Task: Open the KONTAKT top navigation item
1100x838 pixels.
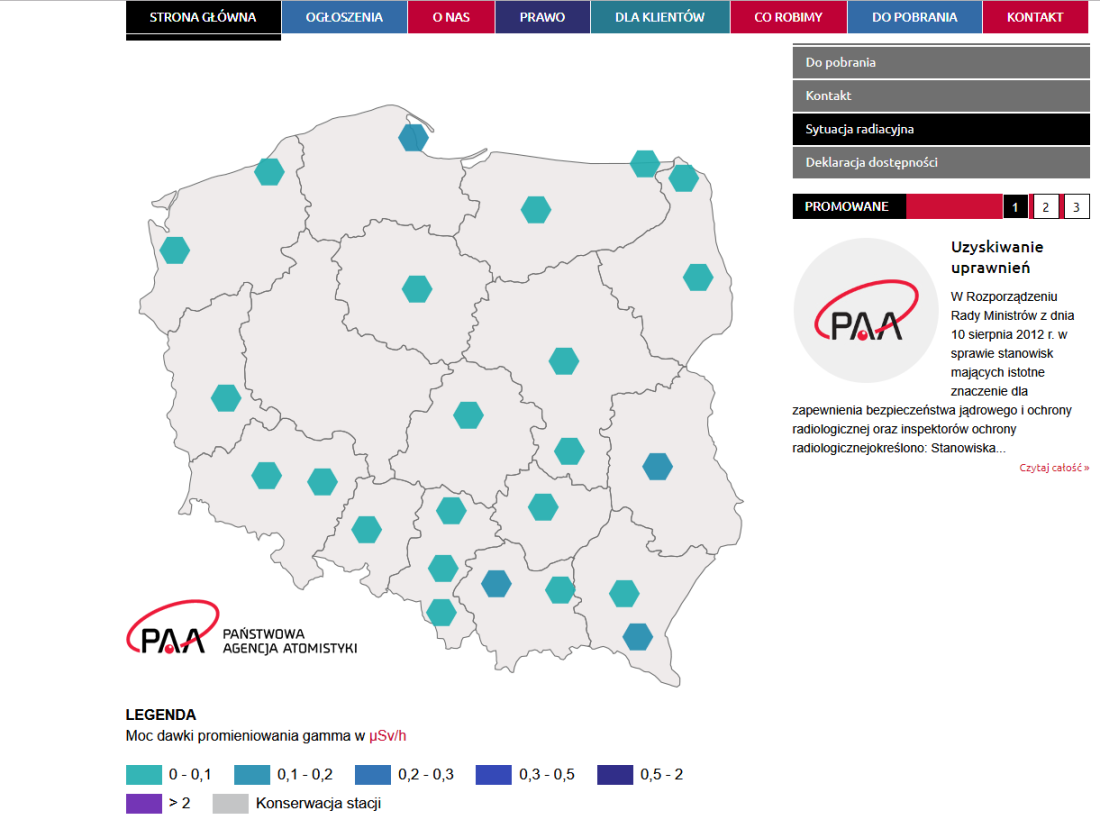Action: [1035, 17]
